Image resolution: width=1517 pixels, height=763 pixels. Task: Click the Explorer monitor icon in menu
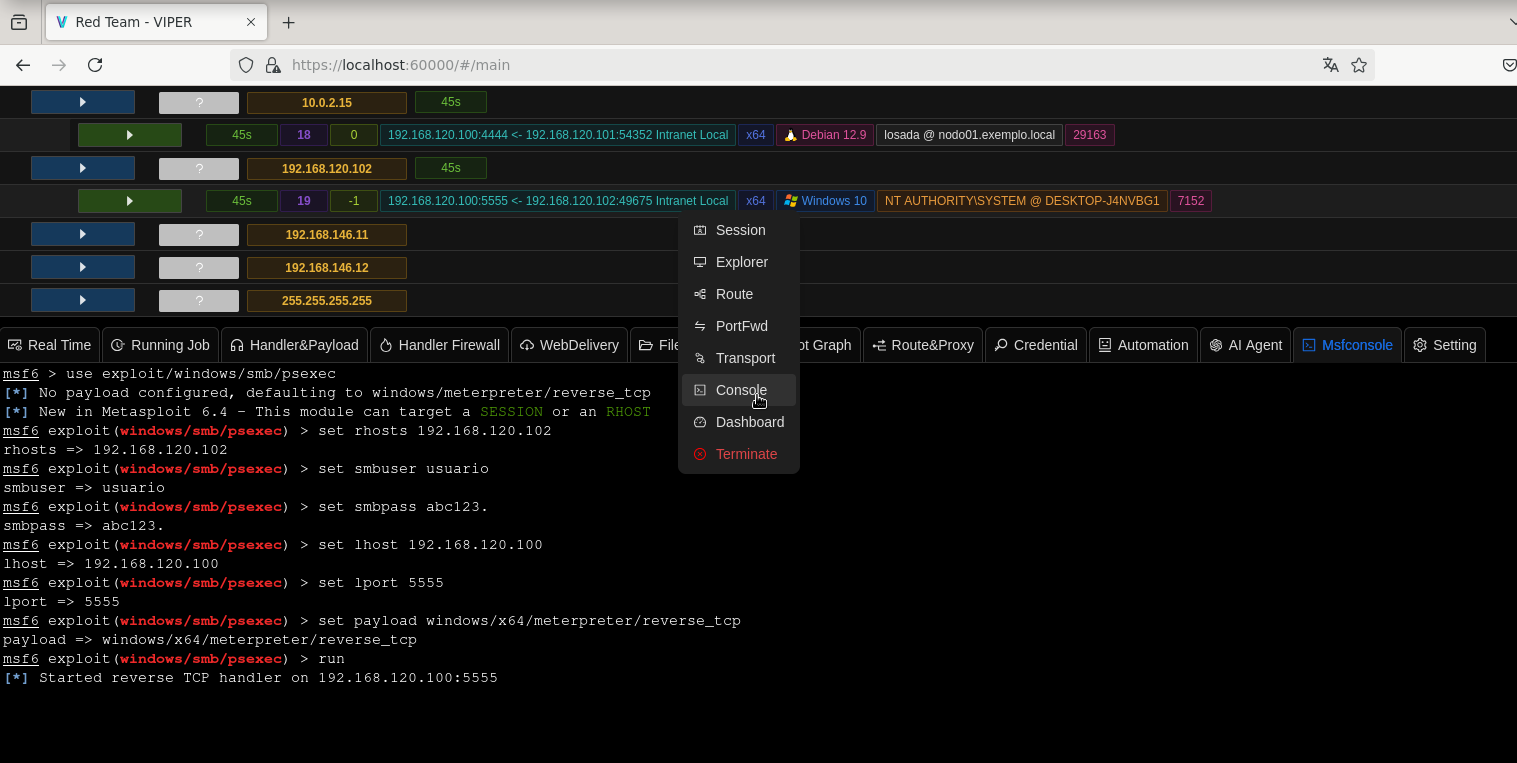(700, 262)
